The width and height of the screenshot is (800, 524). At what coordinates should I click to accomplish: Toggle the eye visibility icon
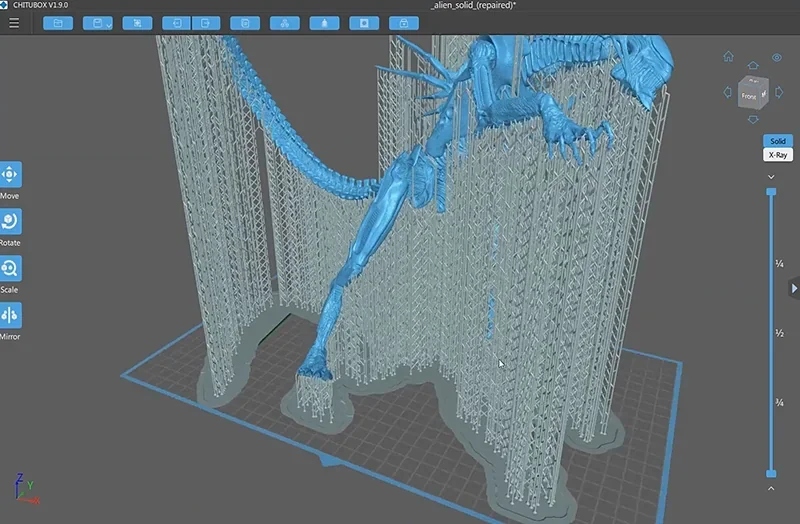tap(777, 58)
